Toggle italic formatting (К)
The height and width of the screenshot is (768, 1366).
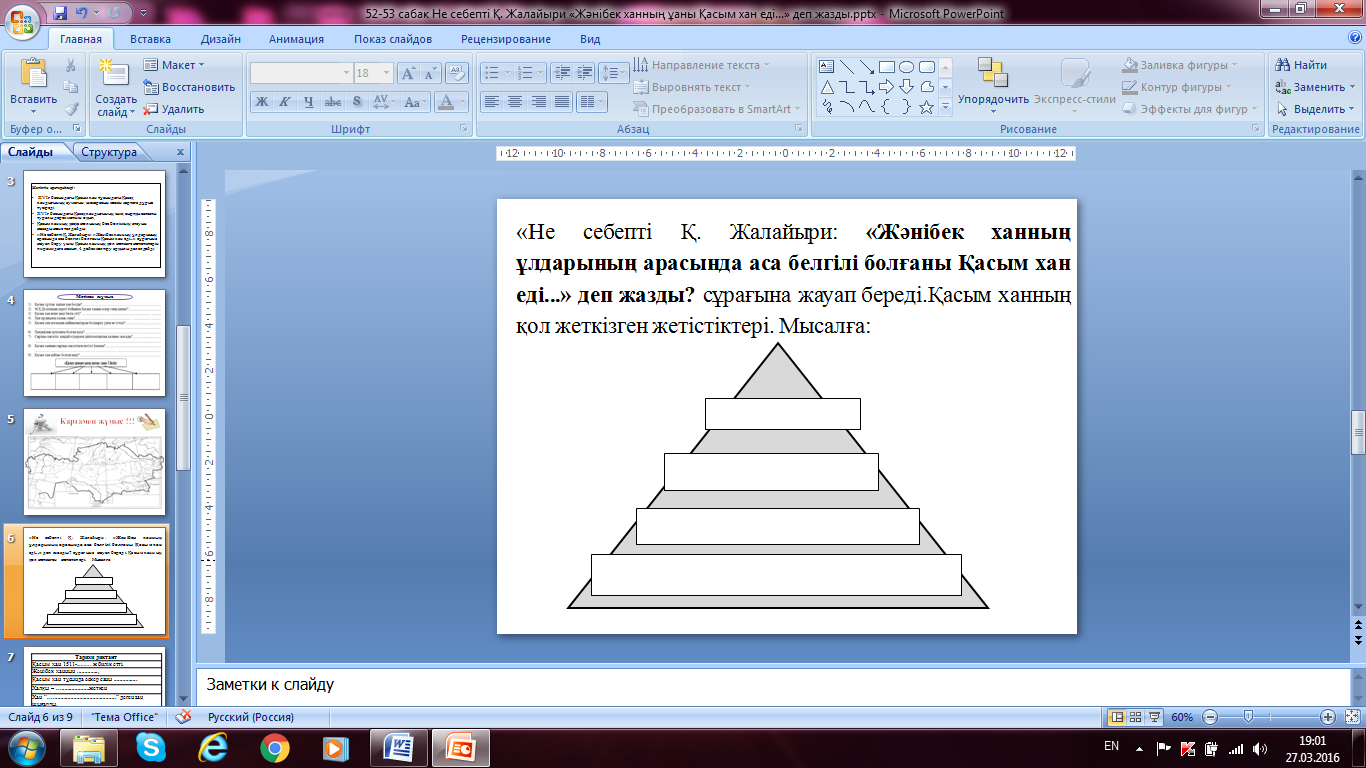point(285,101)
